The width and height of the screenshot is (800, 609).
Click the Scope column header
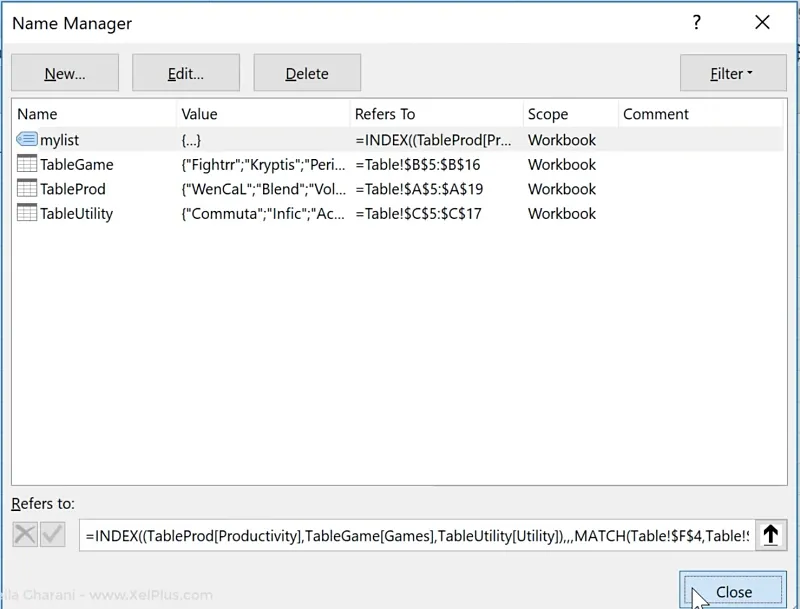click(x=569, y=114)
